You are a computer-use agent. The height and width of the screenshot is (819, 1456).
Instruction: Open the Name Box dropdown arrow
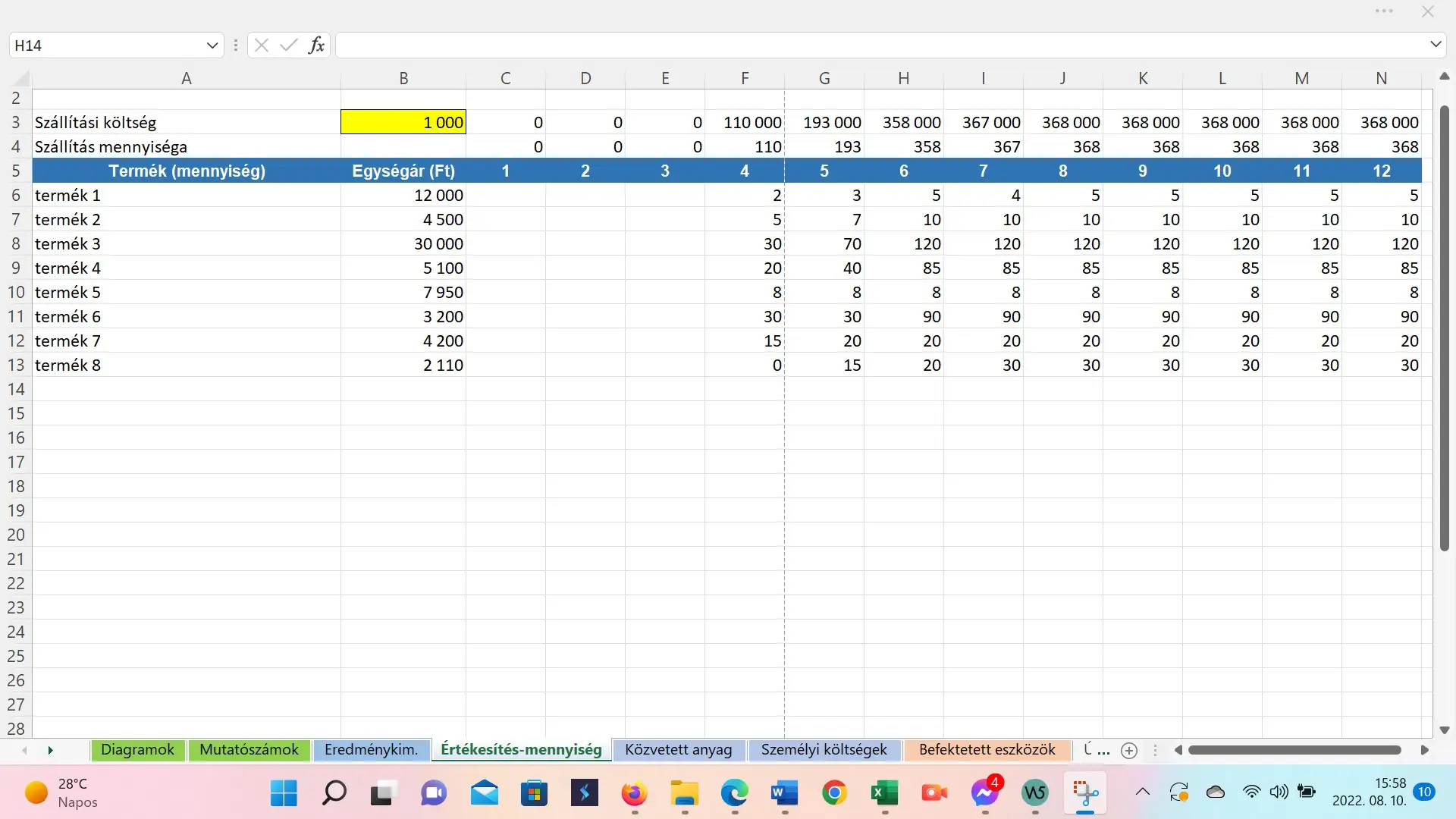point(212,45)
